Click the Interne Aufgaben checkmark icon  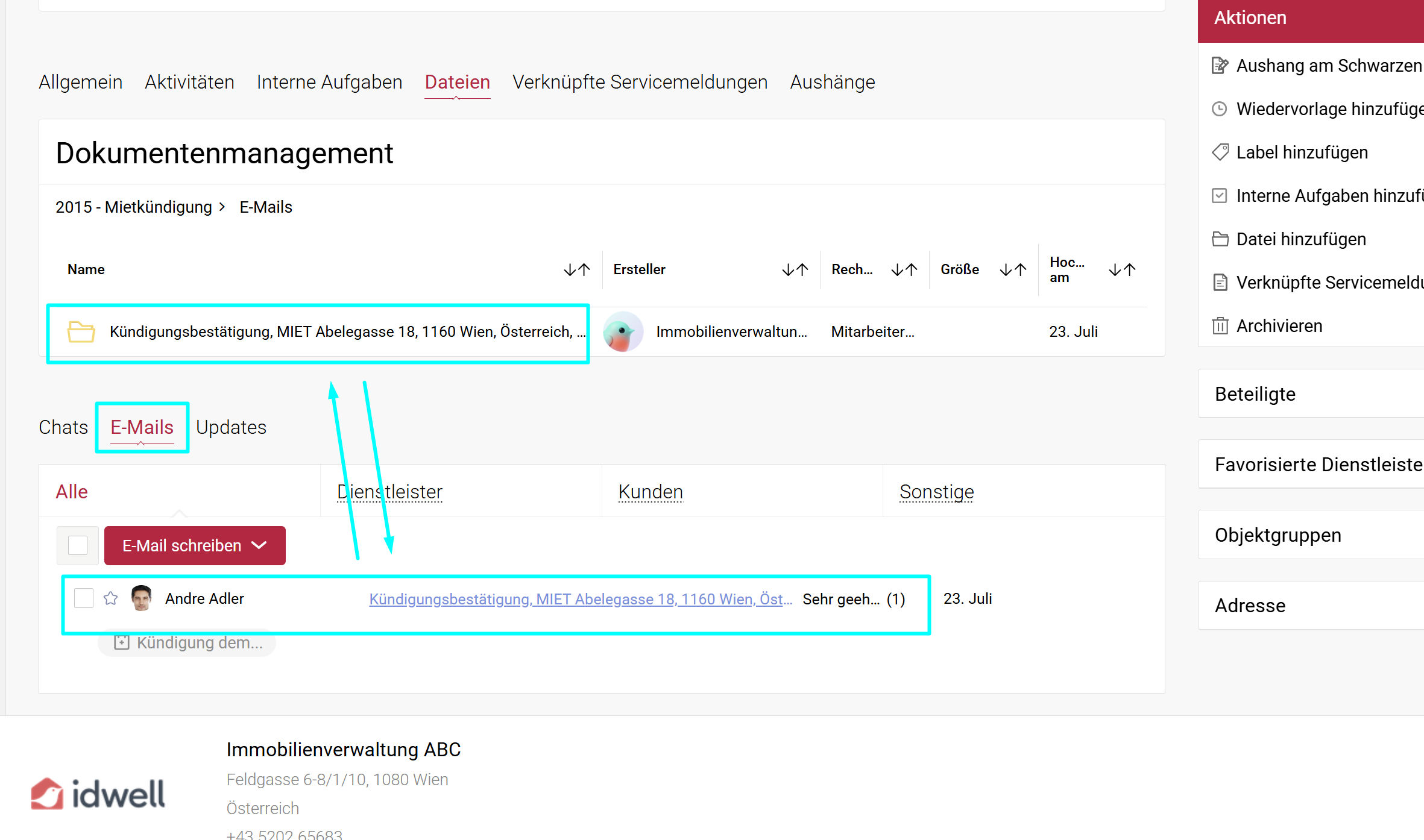coord(1220,195)
